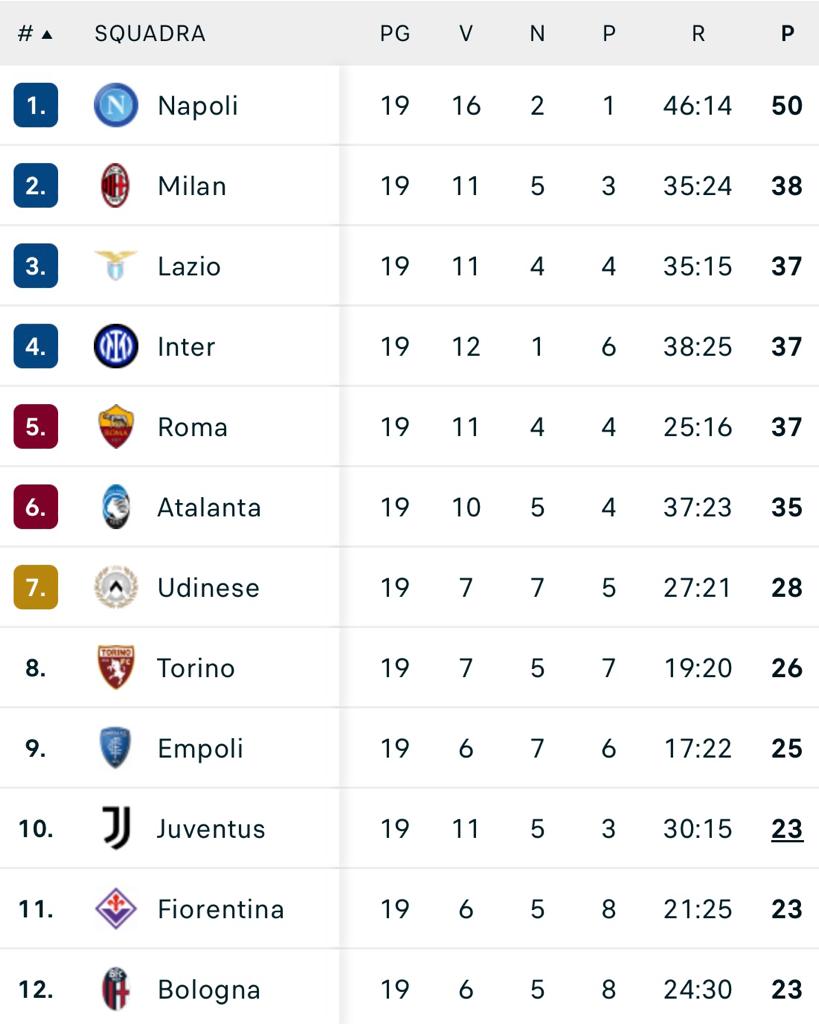Click the Lazio eagle crest
Viewport: 819px width, 1024px height.
pos(116,266)
